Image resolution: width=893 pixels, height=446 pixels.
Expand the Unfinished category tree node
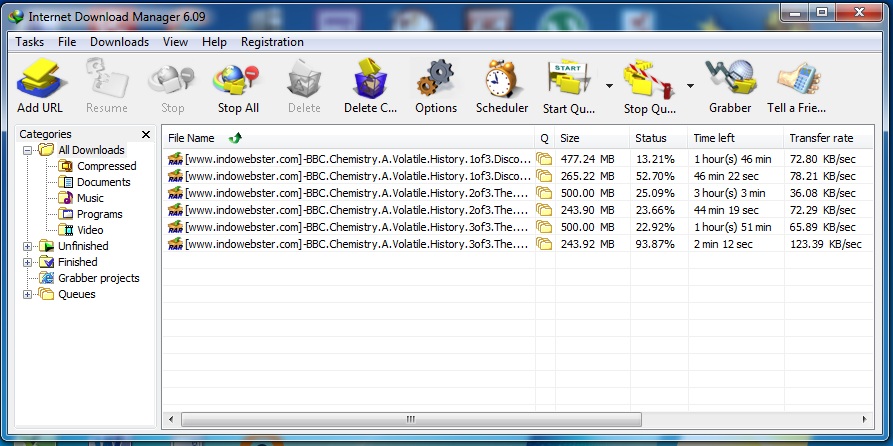28,246
